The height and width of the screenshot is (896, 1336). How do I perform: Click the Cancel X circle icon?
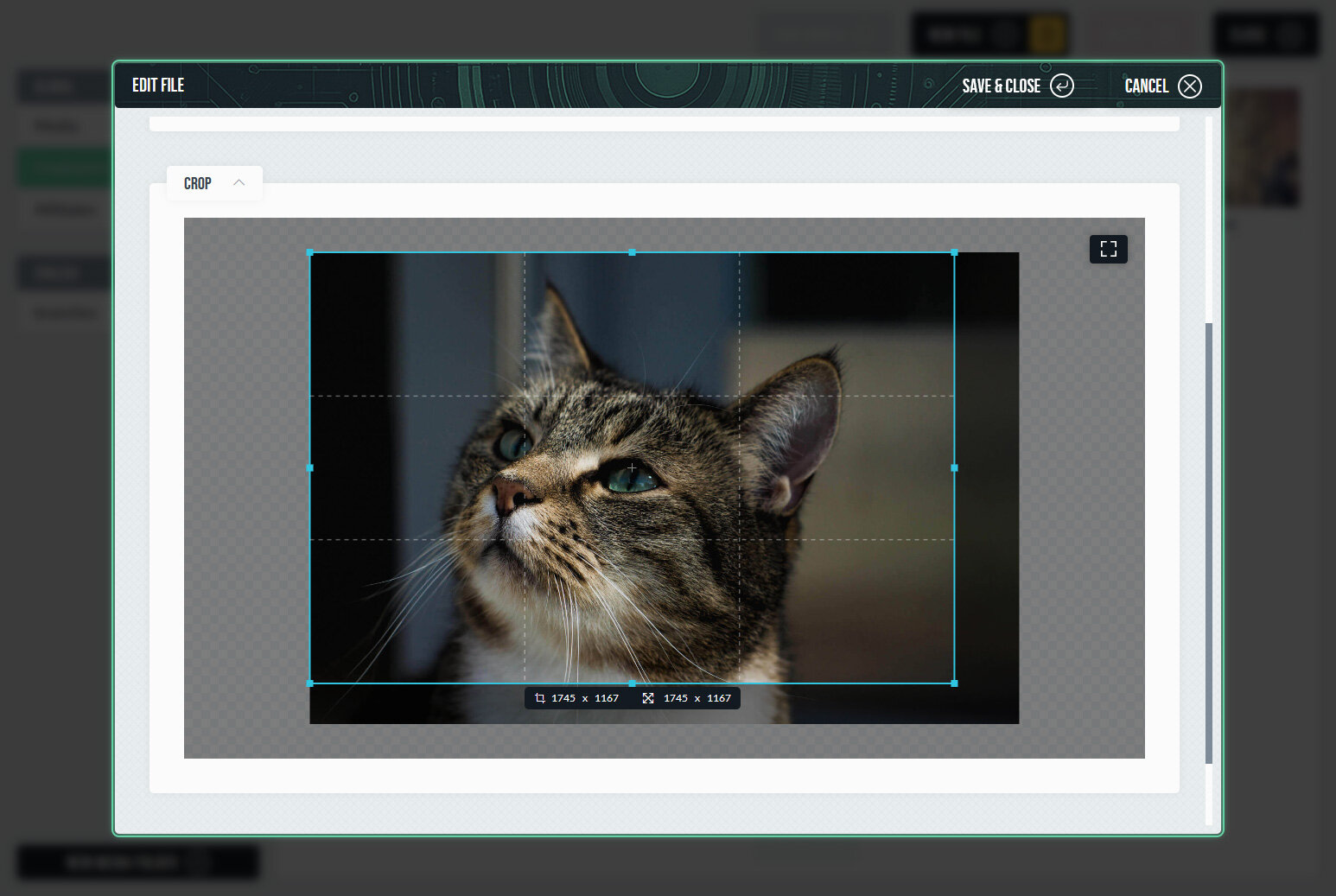1189,86
